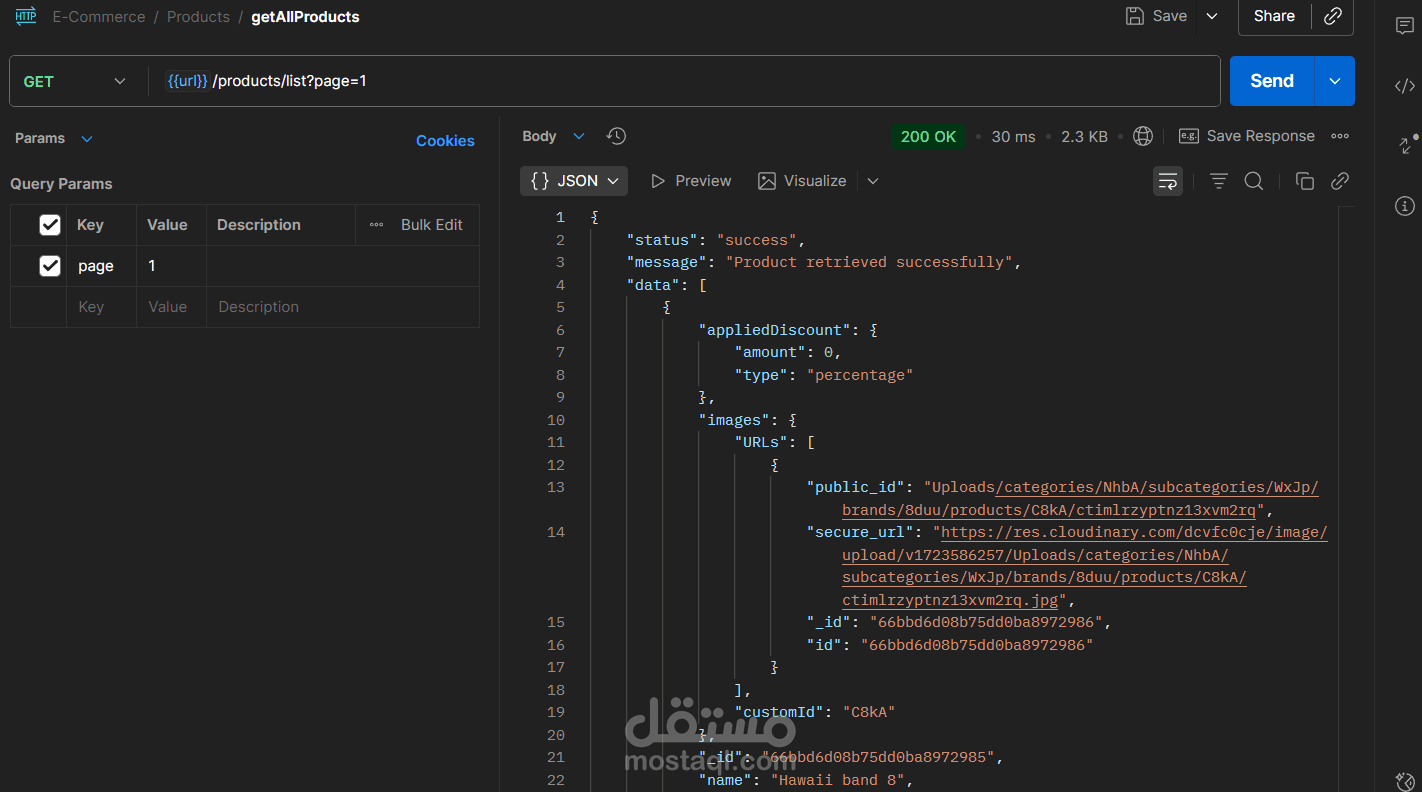Select the GET method dropdown

click(x=75, y=81)
